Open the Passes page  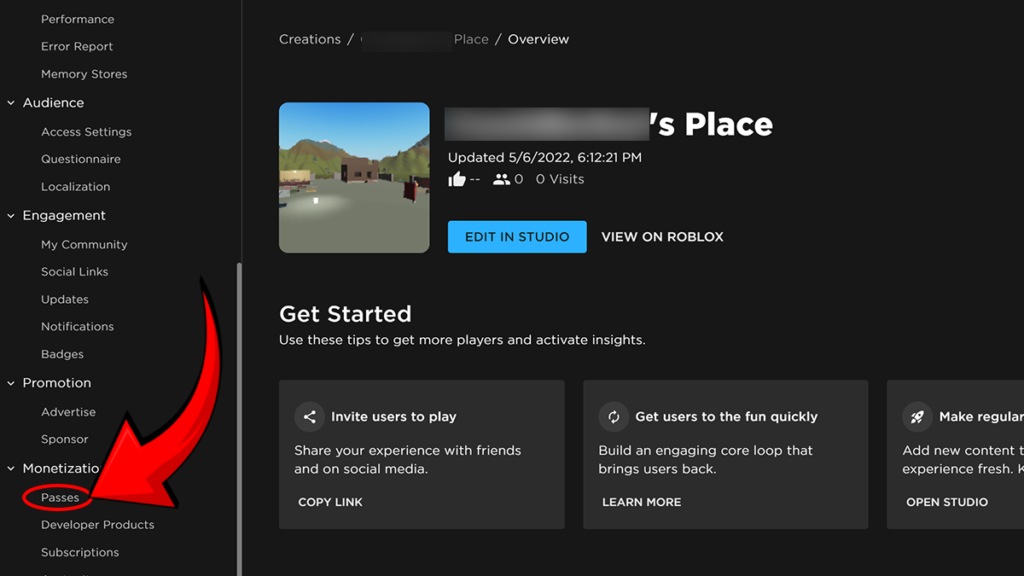tap(60, 497)
